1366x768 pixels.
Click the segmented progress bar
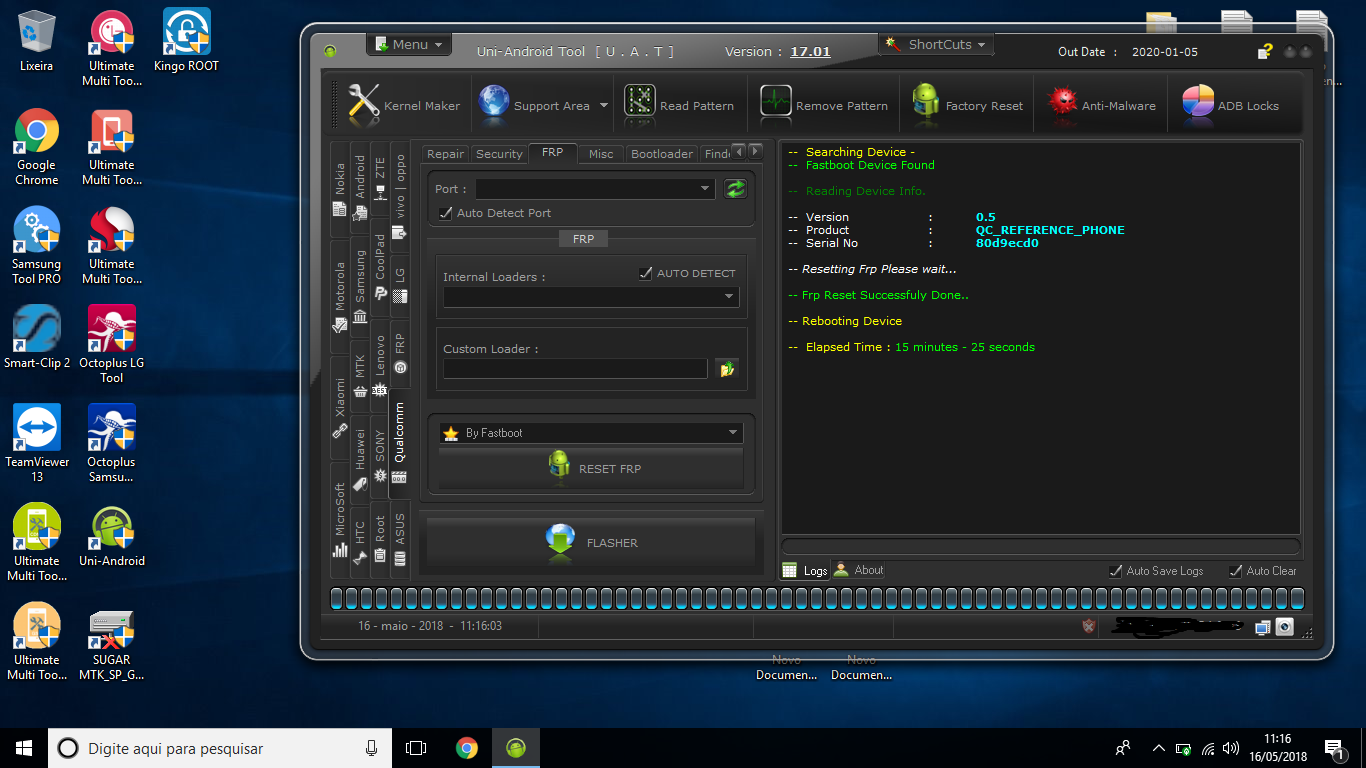pos(817,599)
